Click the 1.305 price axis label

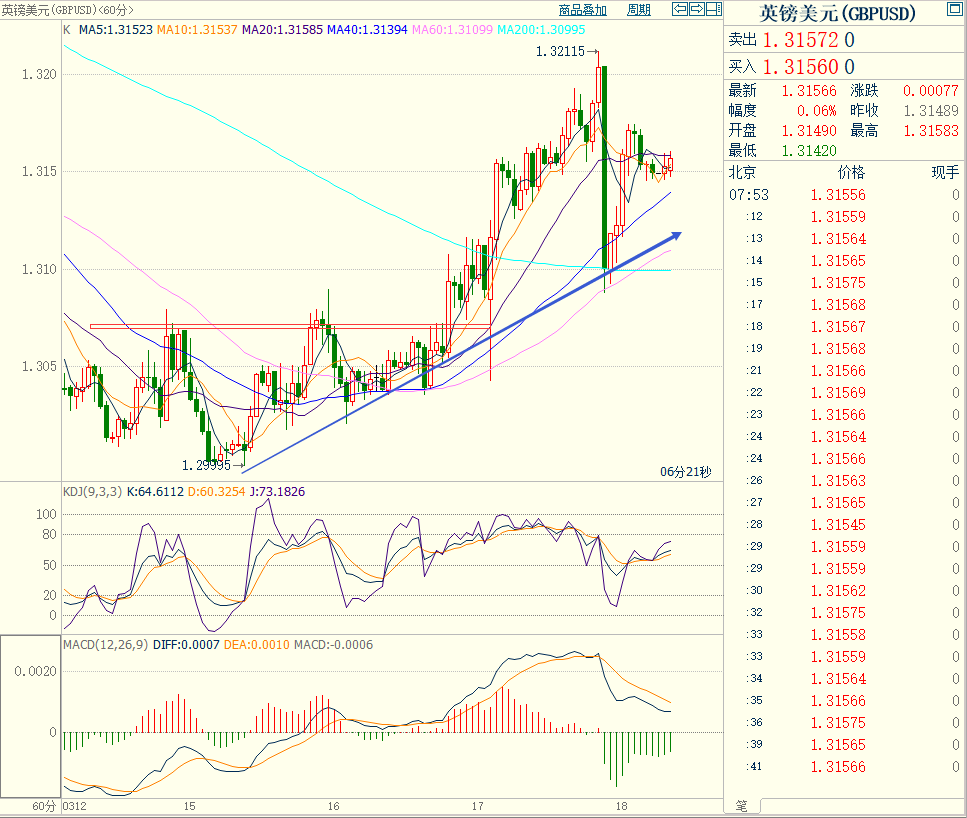pos(39,366)
